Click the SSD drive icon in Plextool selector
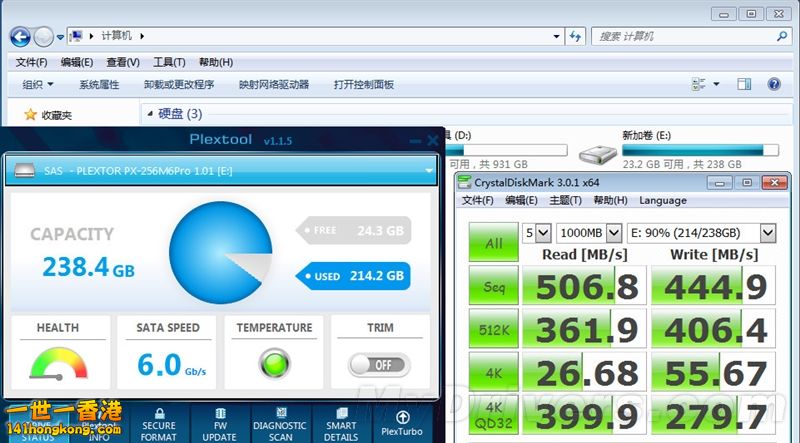The width and height of the screenshot is (800, 443). point(24,170)
